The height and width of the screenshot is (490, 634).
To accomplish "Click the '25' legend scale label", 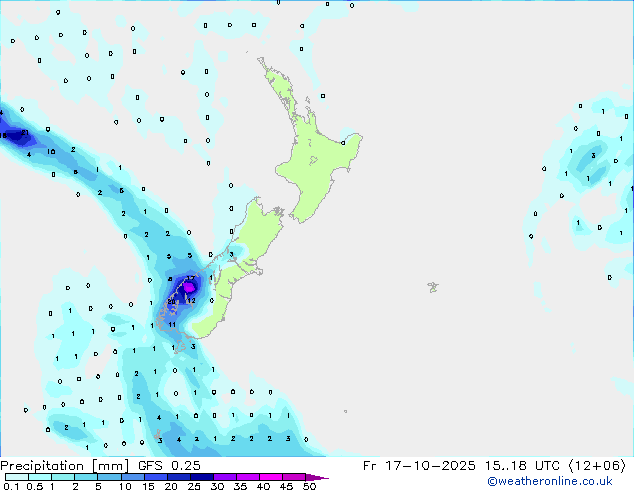I will pyautogui.click(x=194, y=486).
